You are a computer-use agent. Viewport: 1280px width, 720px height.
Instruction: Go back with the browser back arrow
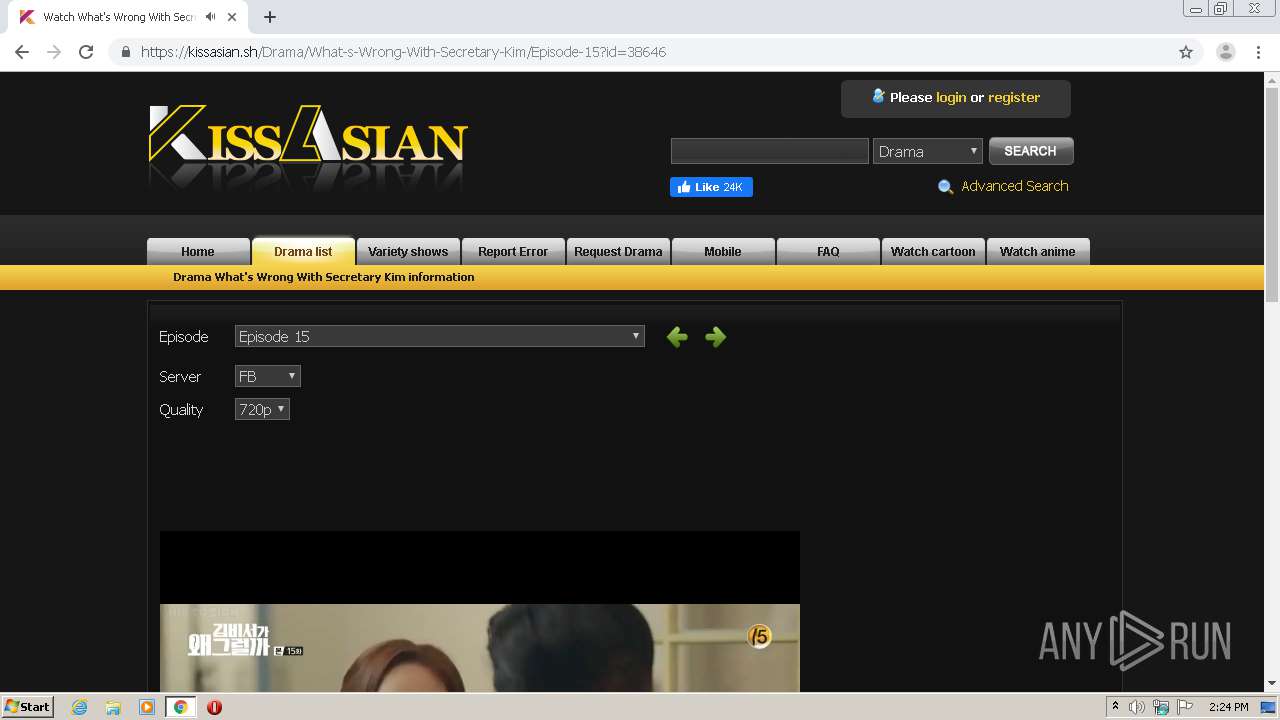[x=22, y=52]
